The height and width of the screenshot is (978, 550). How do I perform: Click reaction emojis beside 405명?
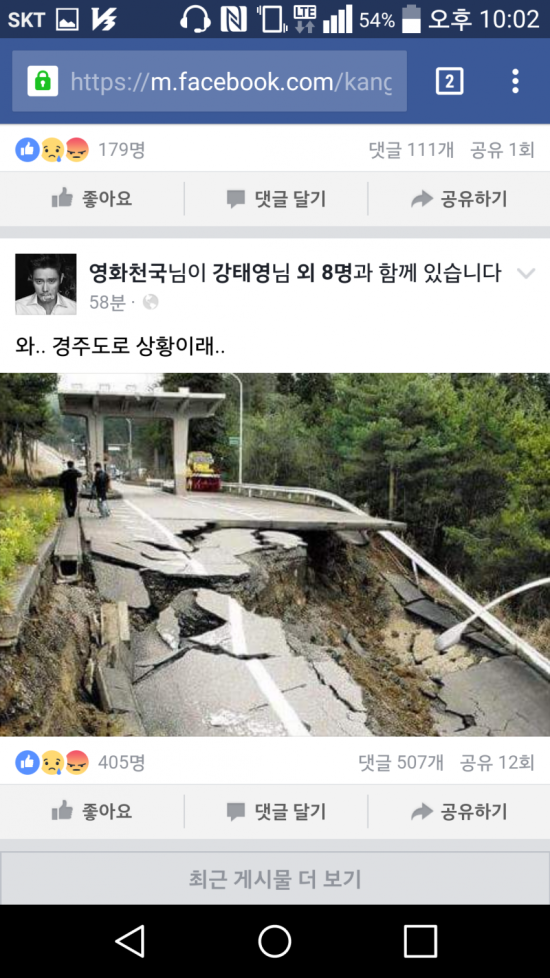tap(52, 762)
